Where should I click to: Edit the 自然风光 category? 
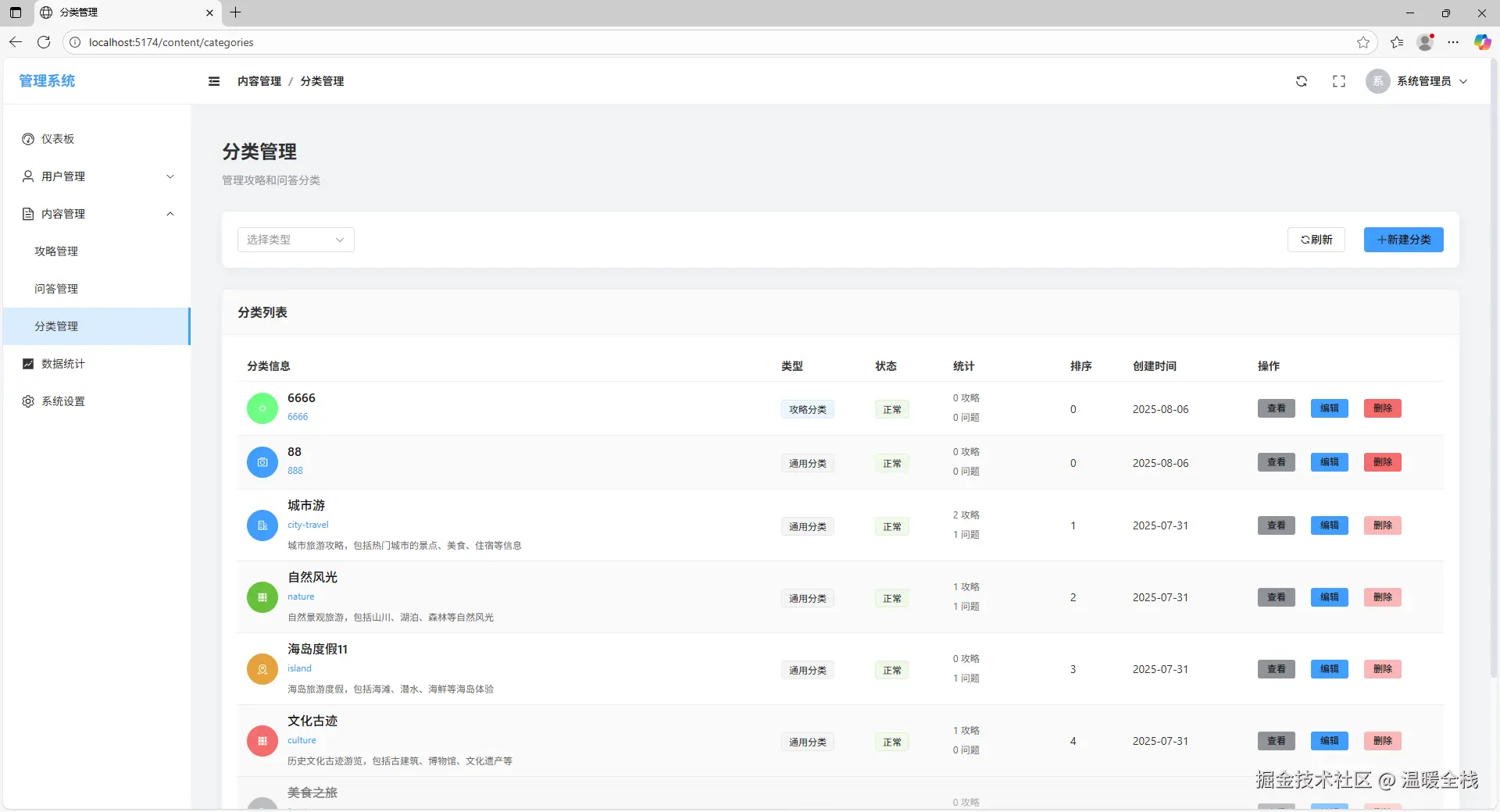pos(1330,597)
